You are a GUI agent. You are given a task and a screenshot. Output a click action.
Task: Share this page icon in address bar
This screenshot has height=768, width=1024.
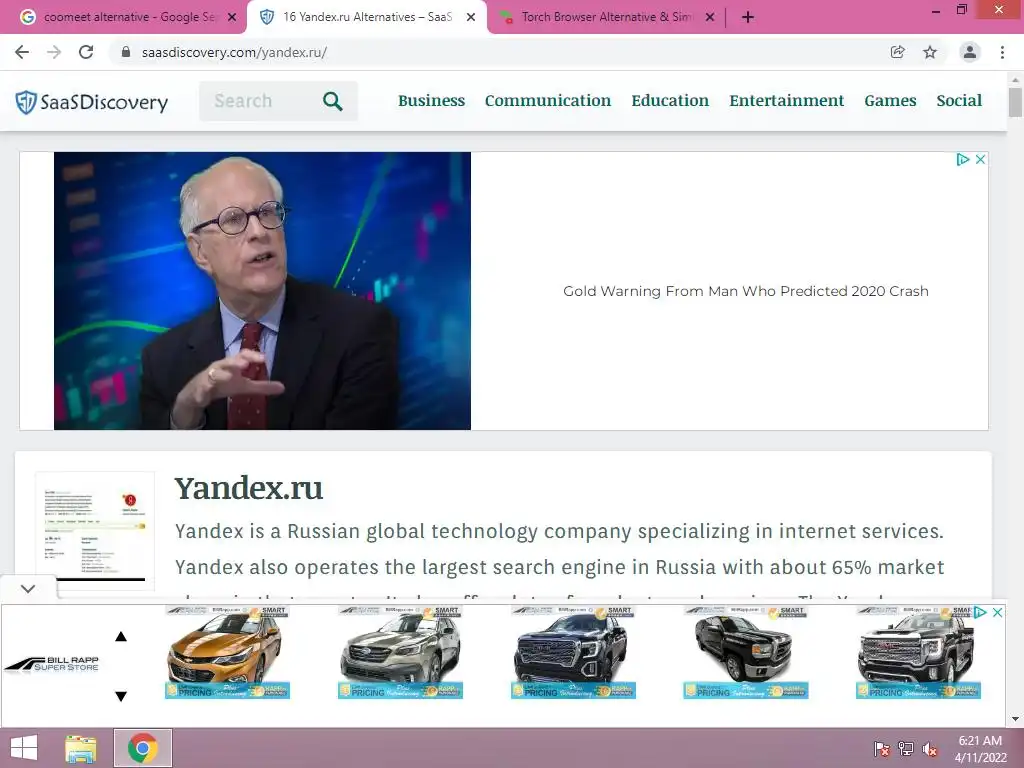[898, 52]
